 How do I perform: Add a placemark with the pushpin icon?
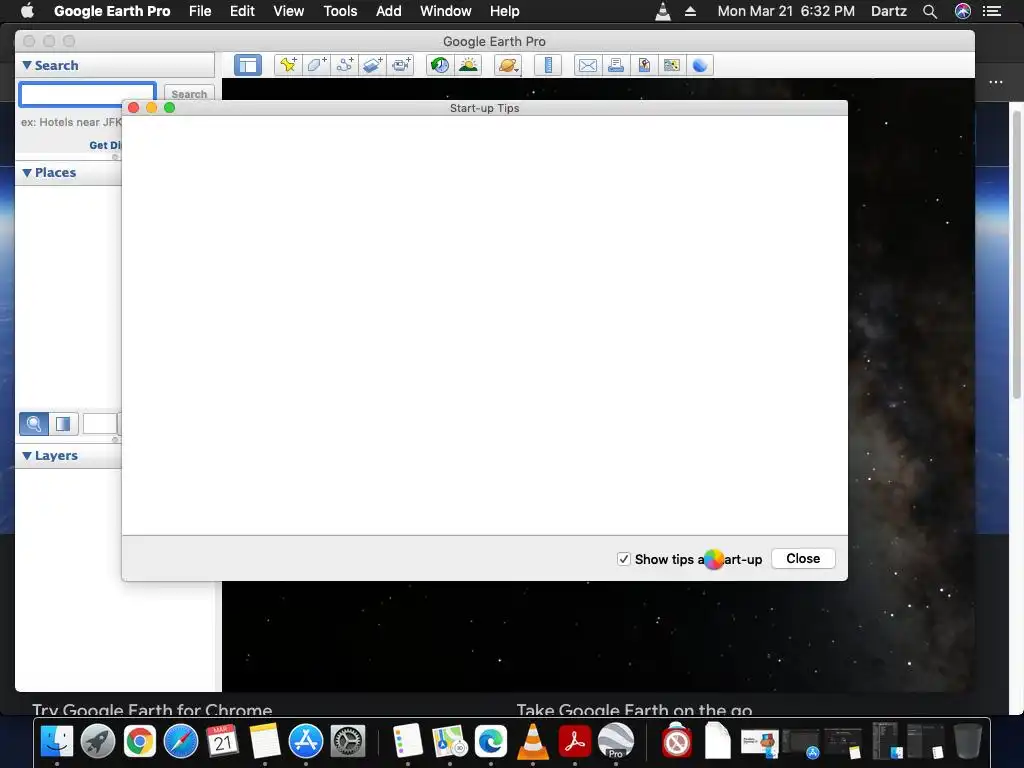point(288,65)
